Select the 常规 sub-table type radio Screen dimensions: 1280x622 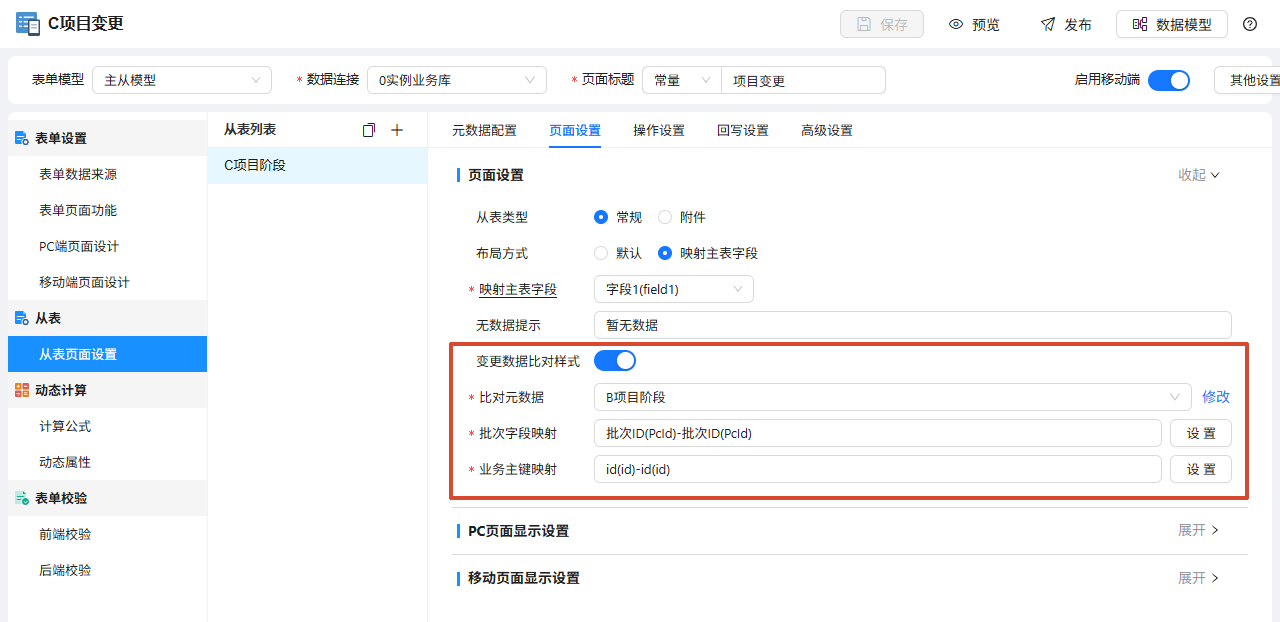tap(601, 217)
